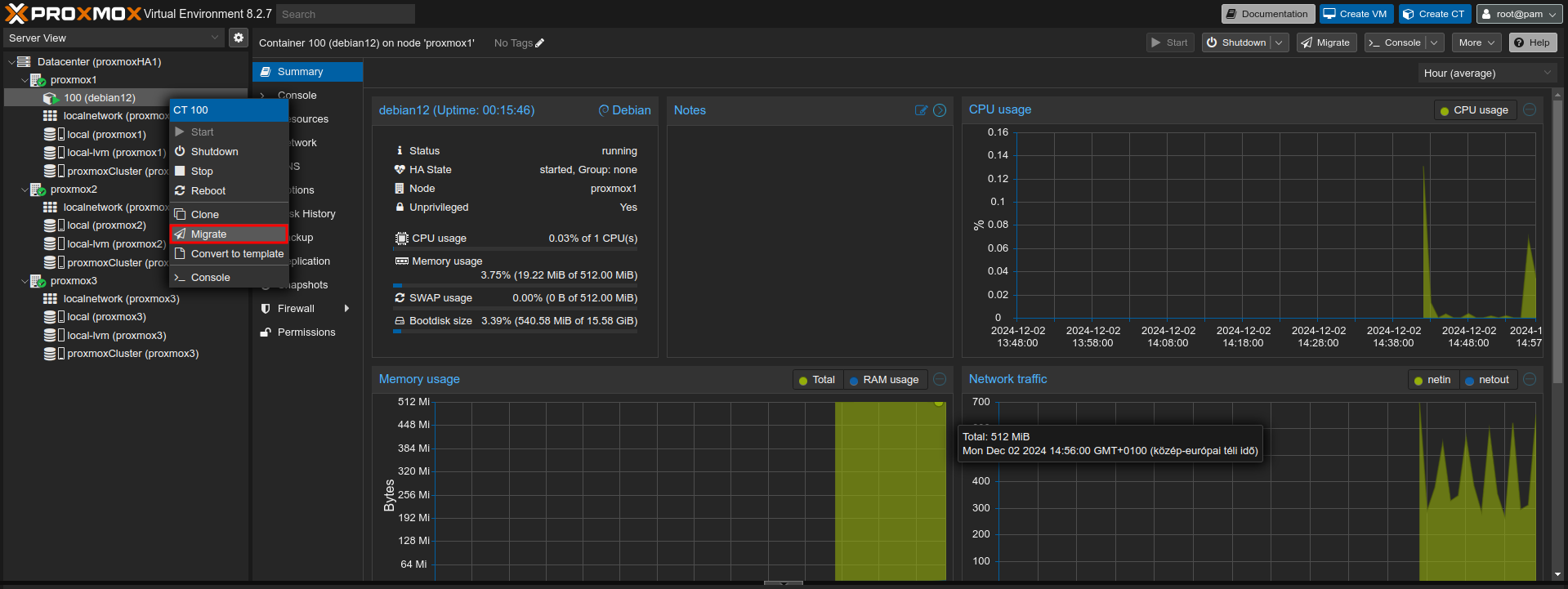Open the Server View dropdown
The height and width of the screenshot is (589, 1568).
click(x=215, y=38)
